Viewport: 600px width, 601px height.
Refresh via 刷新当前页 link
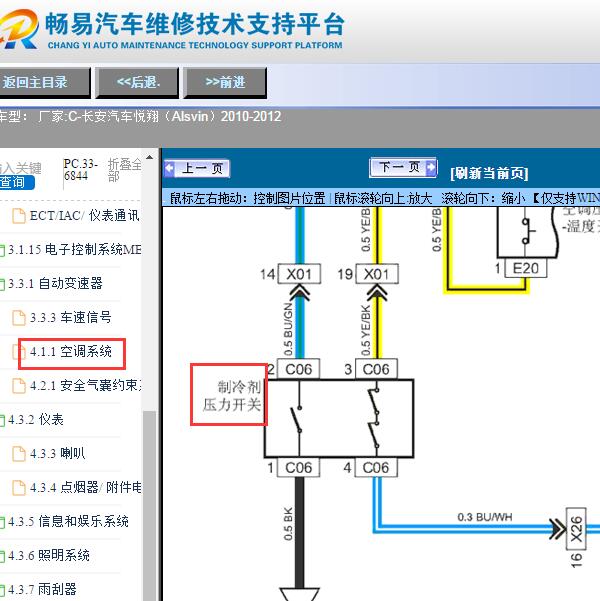click(489, 173)
